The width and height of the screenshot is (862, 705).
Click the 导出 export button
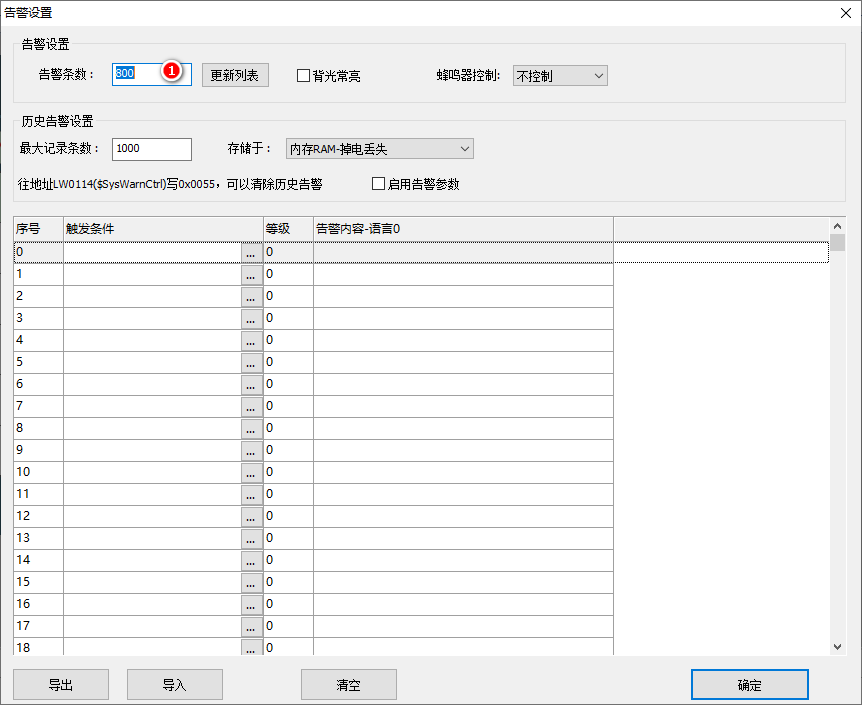pyautogui.click(x=61, y=685)
